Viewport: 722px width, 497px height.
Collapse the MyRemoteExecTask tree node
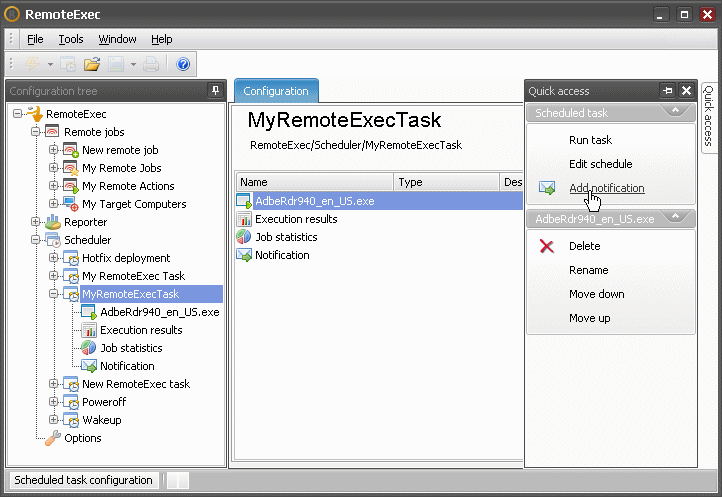point(53,293)
